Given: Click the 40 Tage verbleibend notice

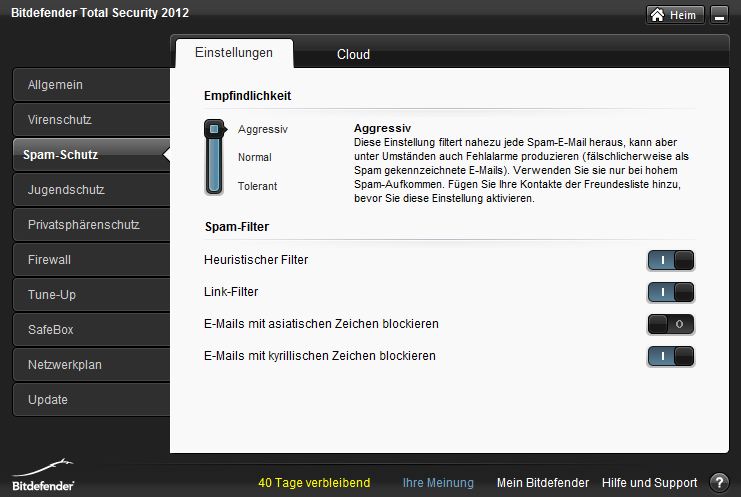Looking at the screenshot, I should [314, 483].
